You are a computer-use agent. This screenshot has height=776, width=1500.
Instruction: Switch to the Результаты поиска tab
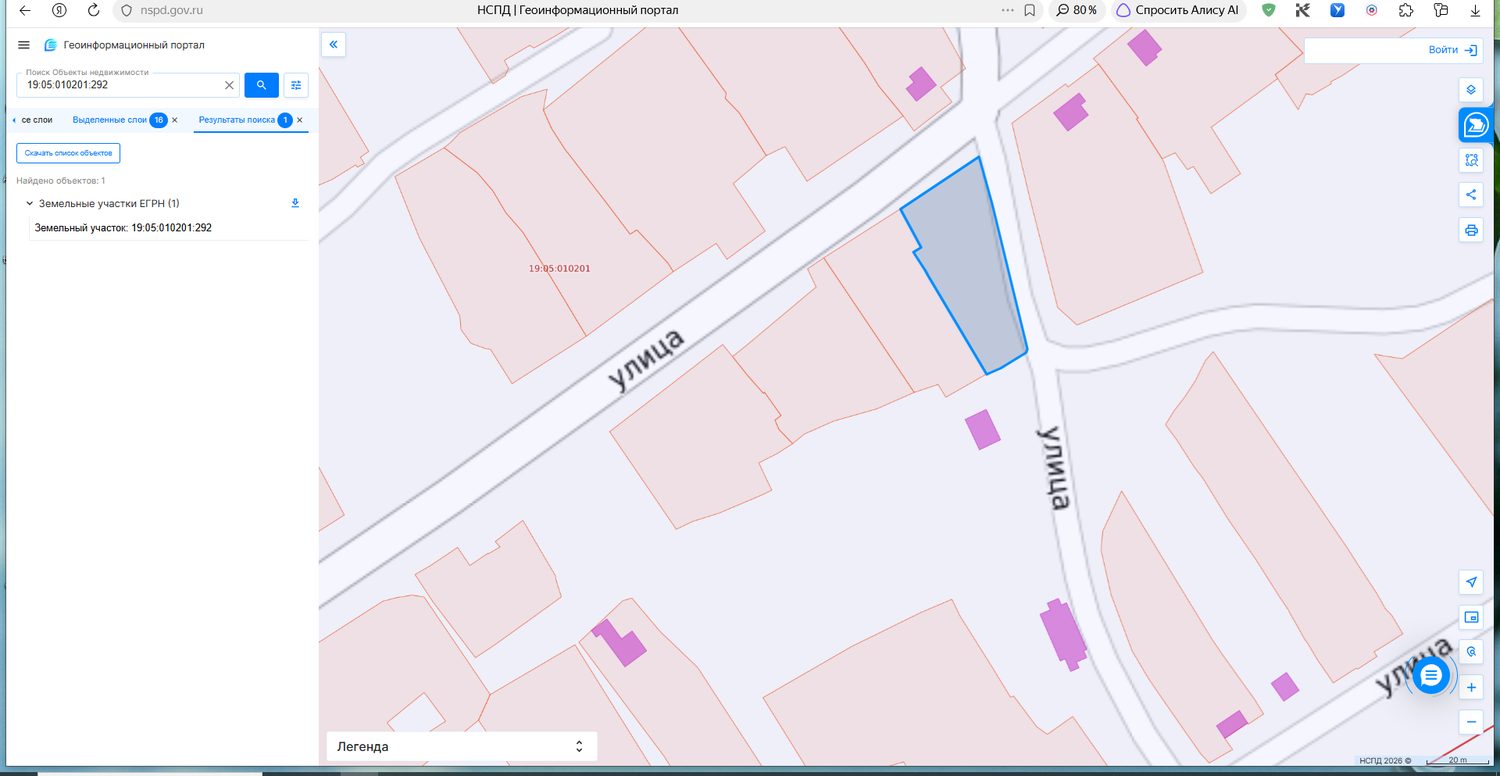pos(236,120)
